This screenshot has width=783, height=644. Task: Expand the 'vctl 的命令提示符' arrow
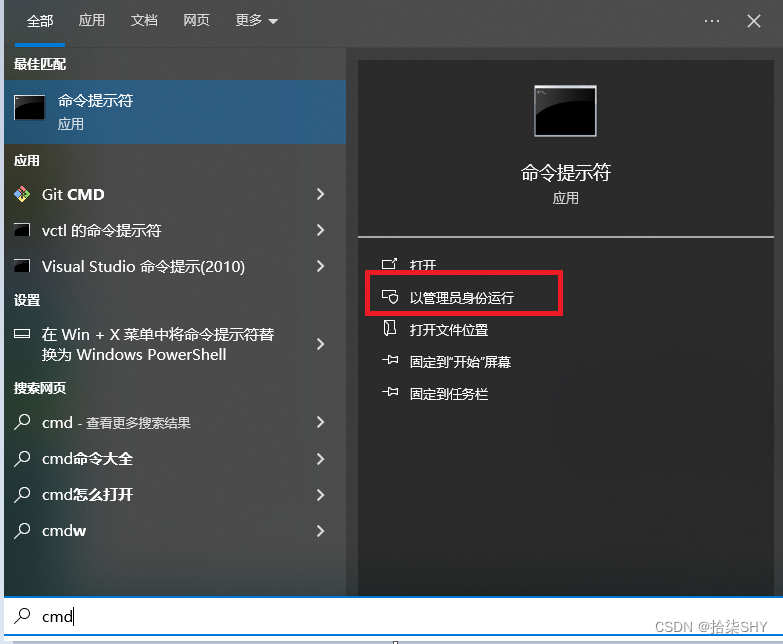tap(321, 230)
